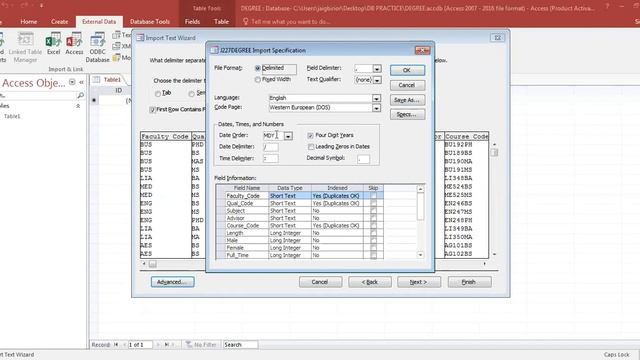Click Cancel in Import Text Wizard
The width and height of the screenshot is (640, 360).
pos(320,282)
